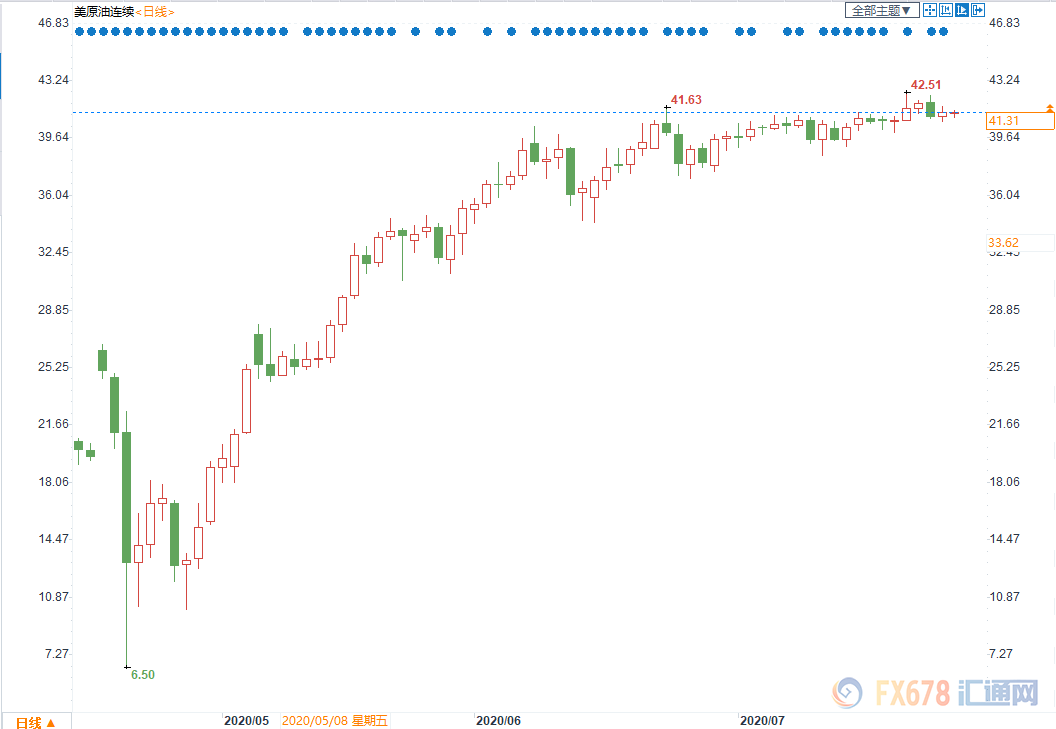Screen dimensions: 1056x729
Task: Click the 2020/07 date axis label
Action: tap(760, 720)
